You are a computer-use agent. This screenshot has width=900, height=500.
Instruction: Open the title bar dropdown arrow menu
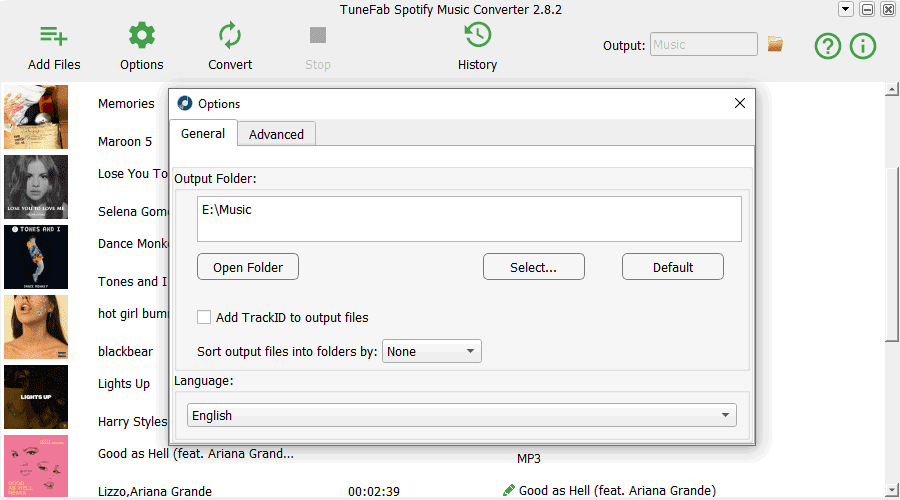[845, 9]
